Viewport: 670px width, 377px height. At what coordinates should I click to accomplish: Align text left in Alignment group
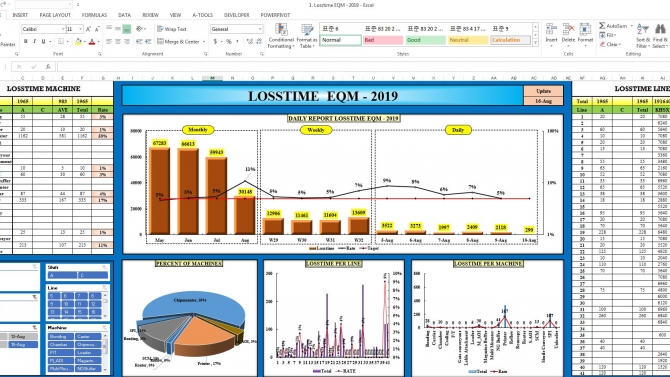click(109, 41)
